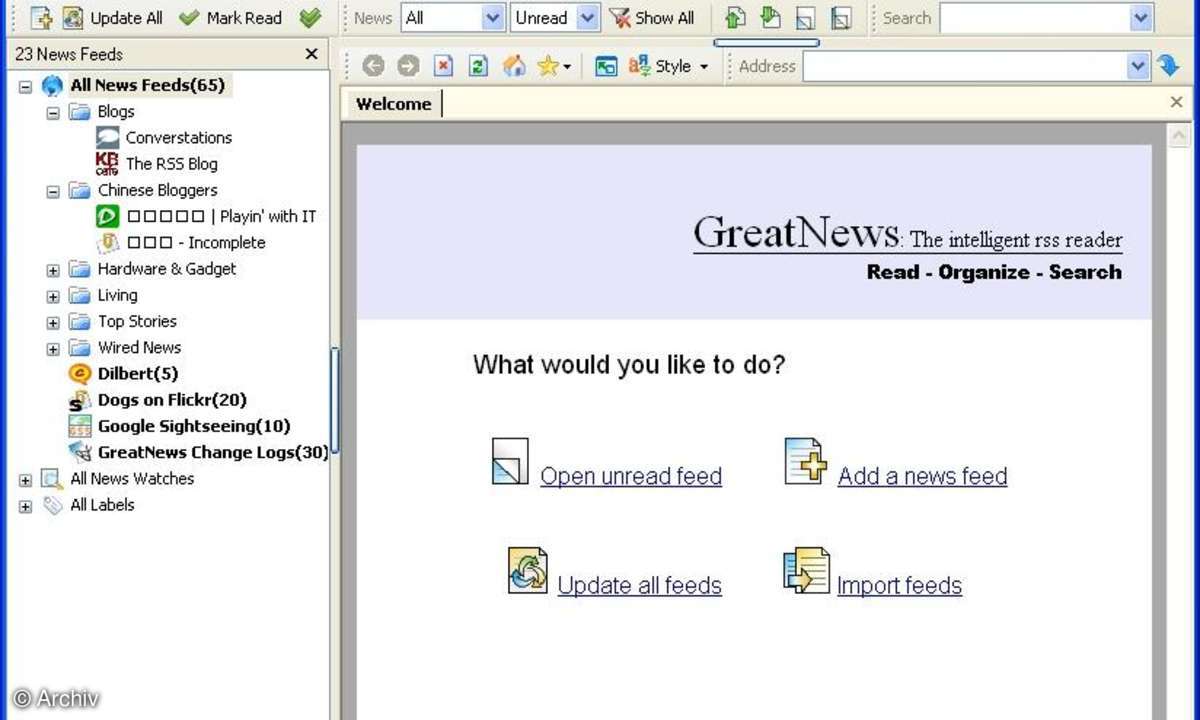
Task: Select All News Watches
Action: [132, 478]
